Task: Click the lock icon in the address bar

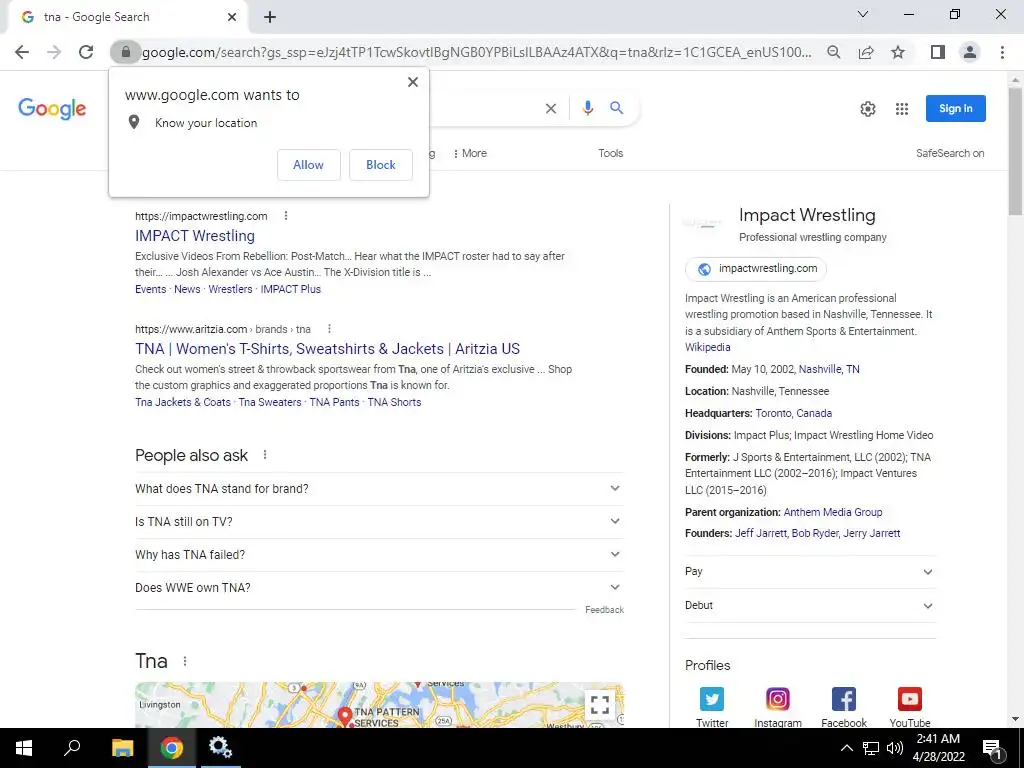Action: click(x=125, y=52)
